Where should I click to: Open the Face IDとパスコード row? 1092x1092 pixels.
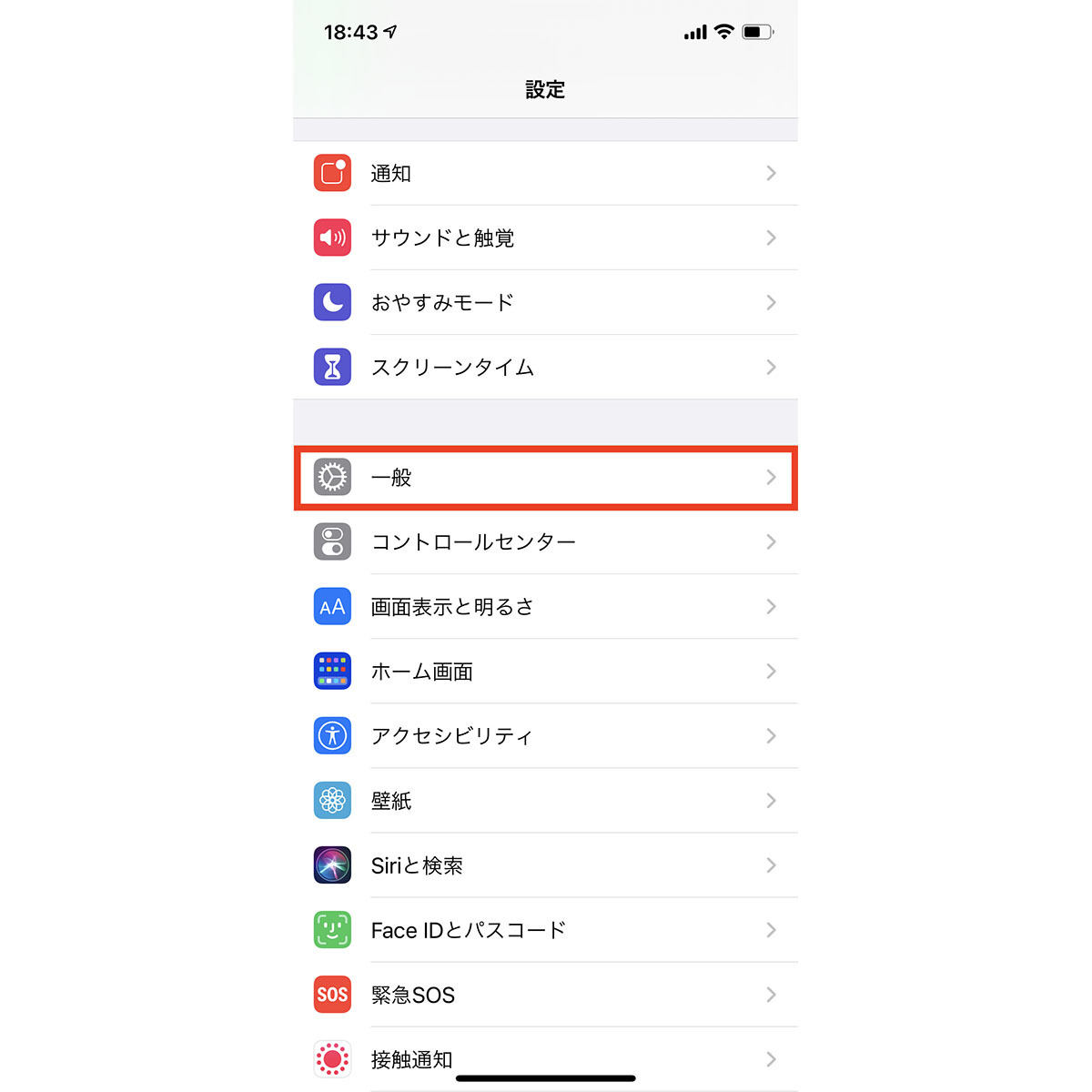546,929
